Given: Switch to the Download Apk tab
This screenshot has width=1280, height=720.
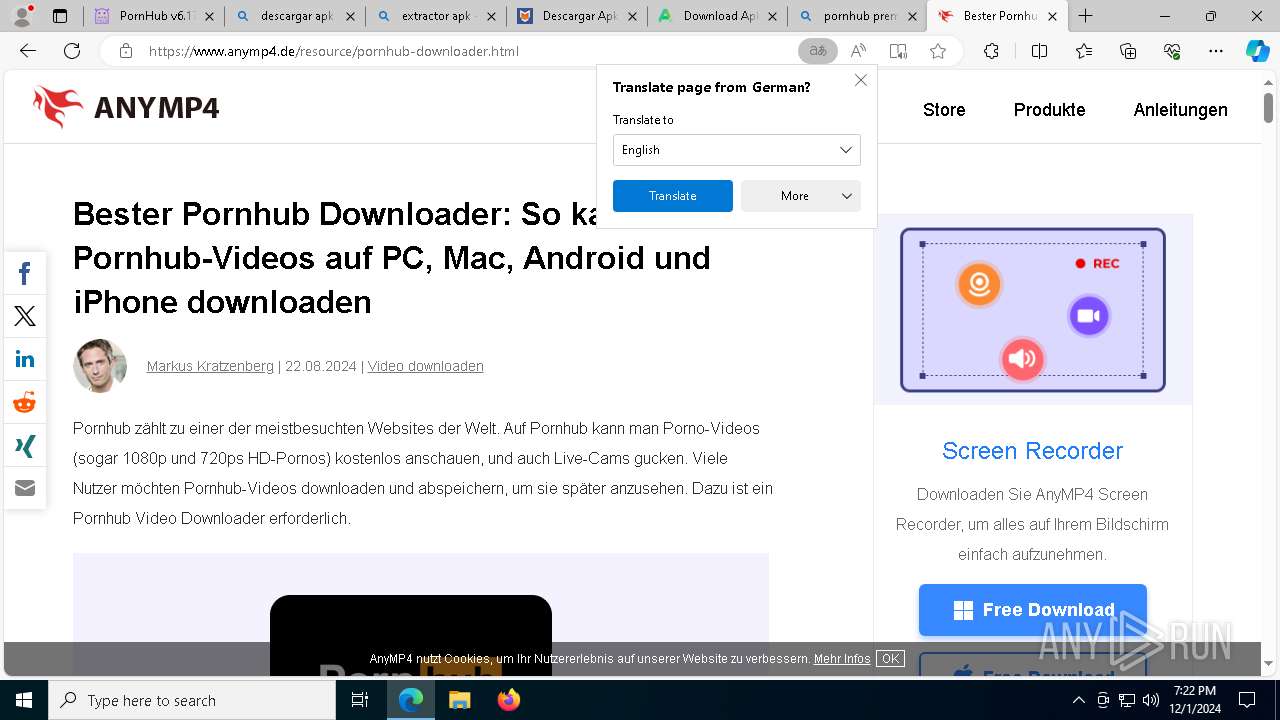Looking at the screenshot, I should click(x=716, y=16).
